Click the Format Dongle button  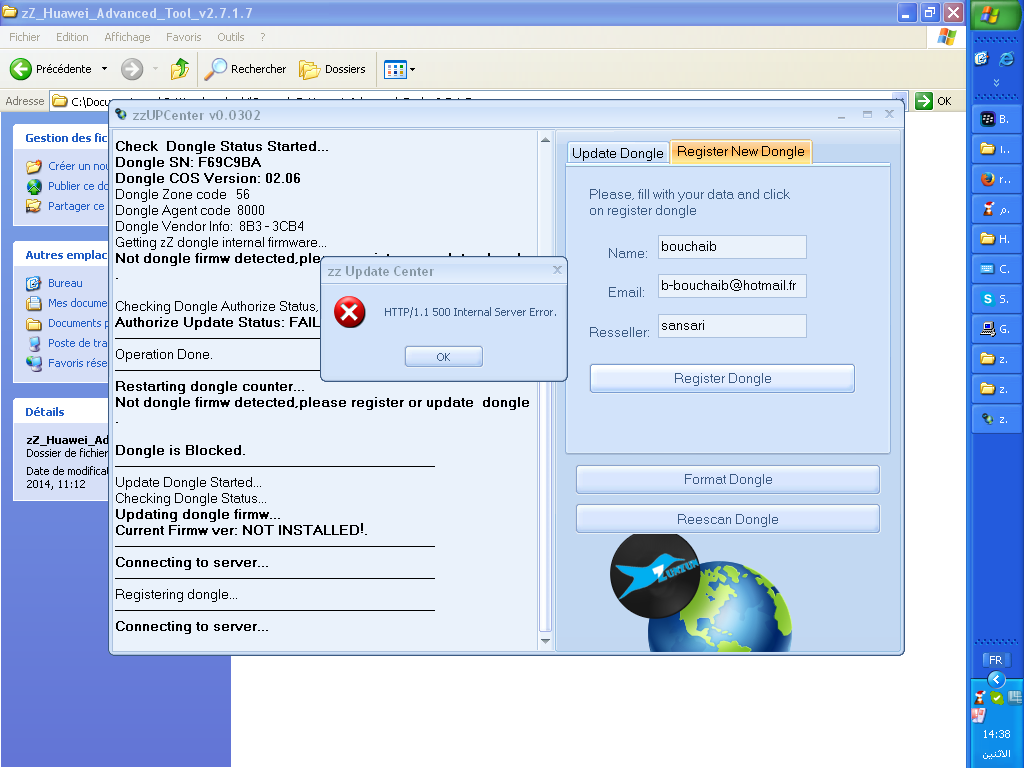[x=728, y=479]
